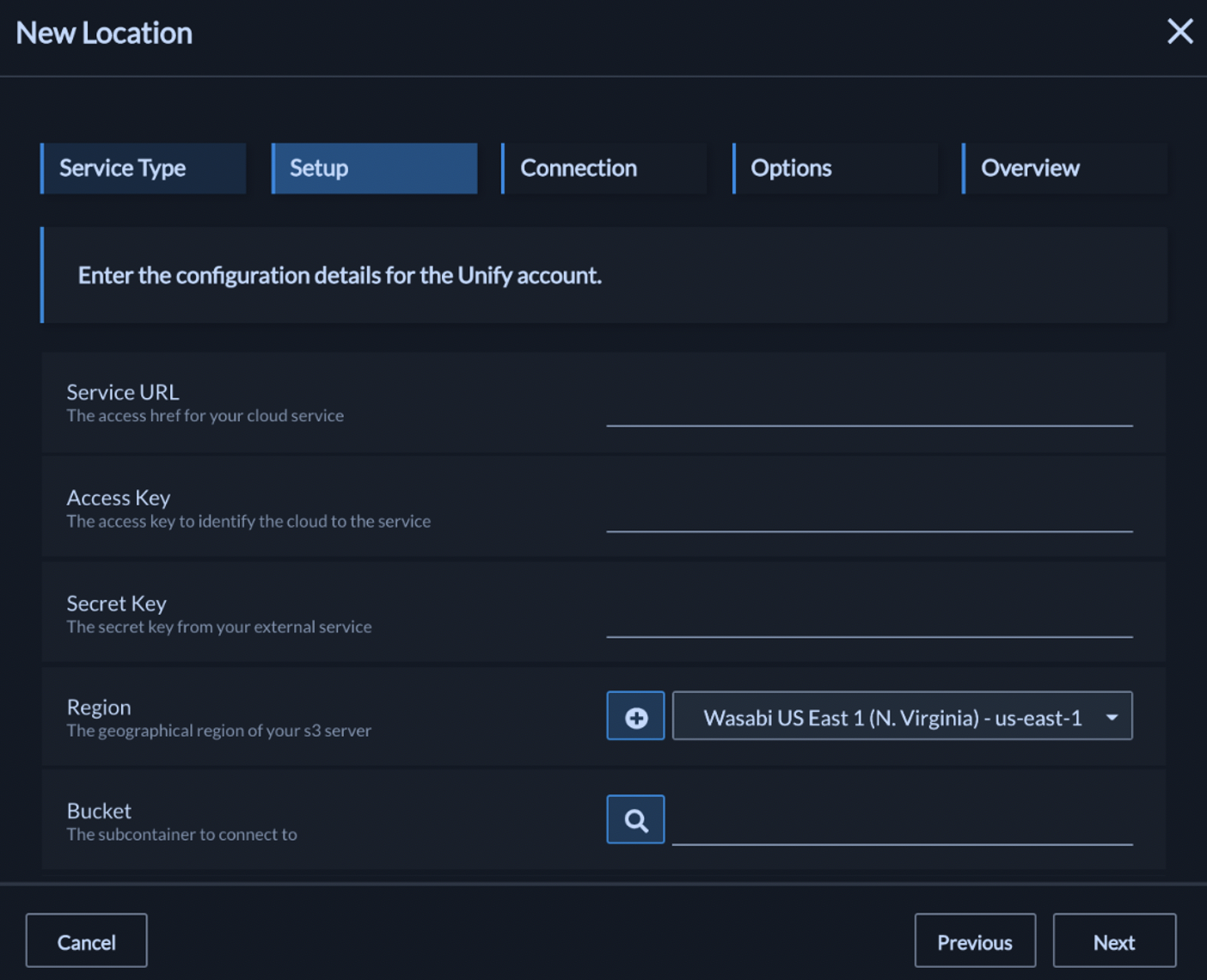Viewport: 1207px width, 980px height.
Task: Click 'The geographical region of your s3 server' text
Action: [219, 731]
